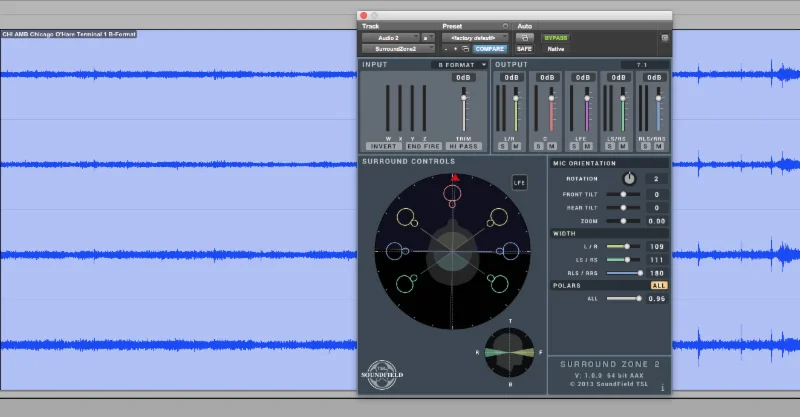Enable the INVERT input button

383,146
